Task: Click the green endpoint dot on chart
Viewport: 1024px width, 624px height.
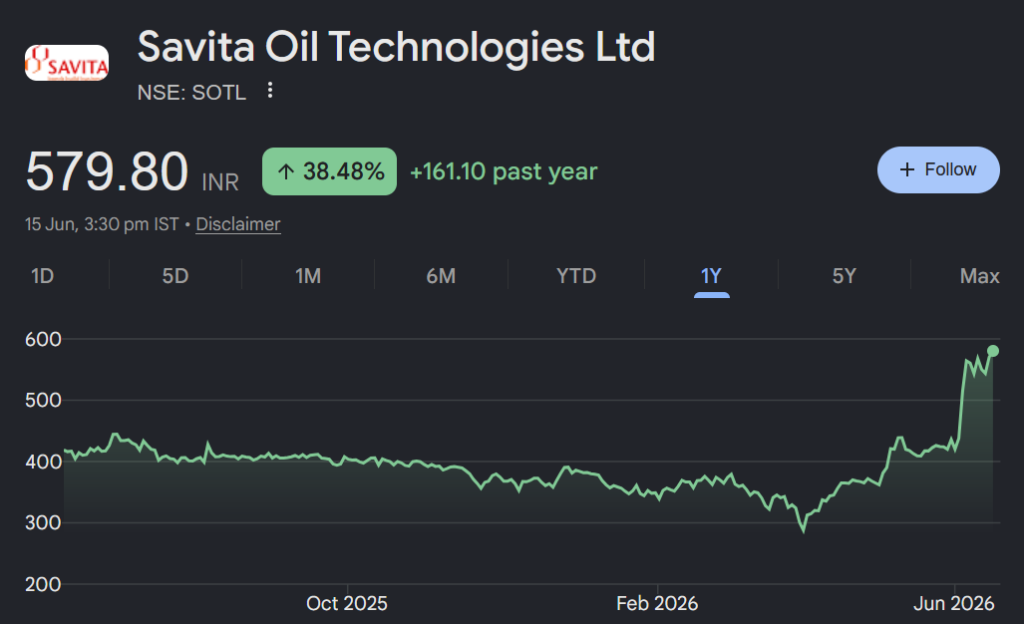Action: [993, 351]
